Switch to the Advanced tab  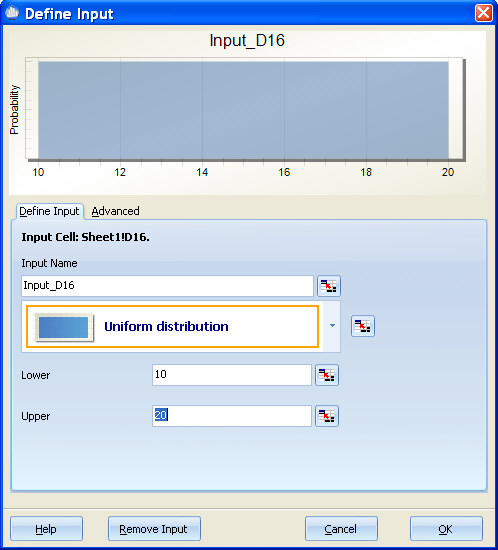point(115,211)
